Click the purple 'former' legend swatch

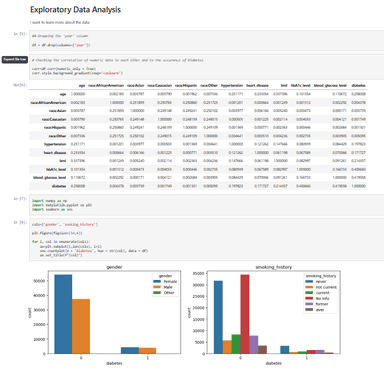tap(309, 304)
